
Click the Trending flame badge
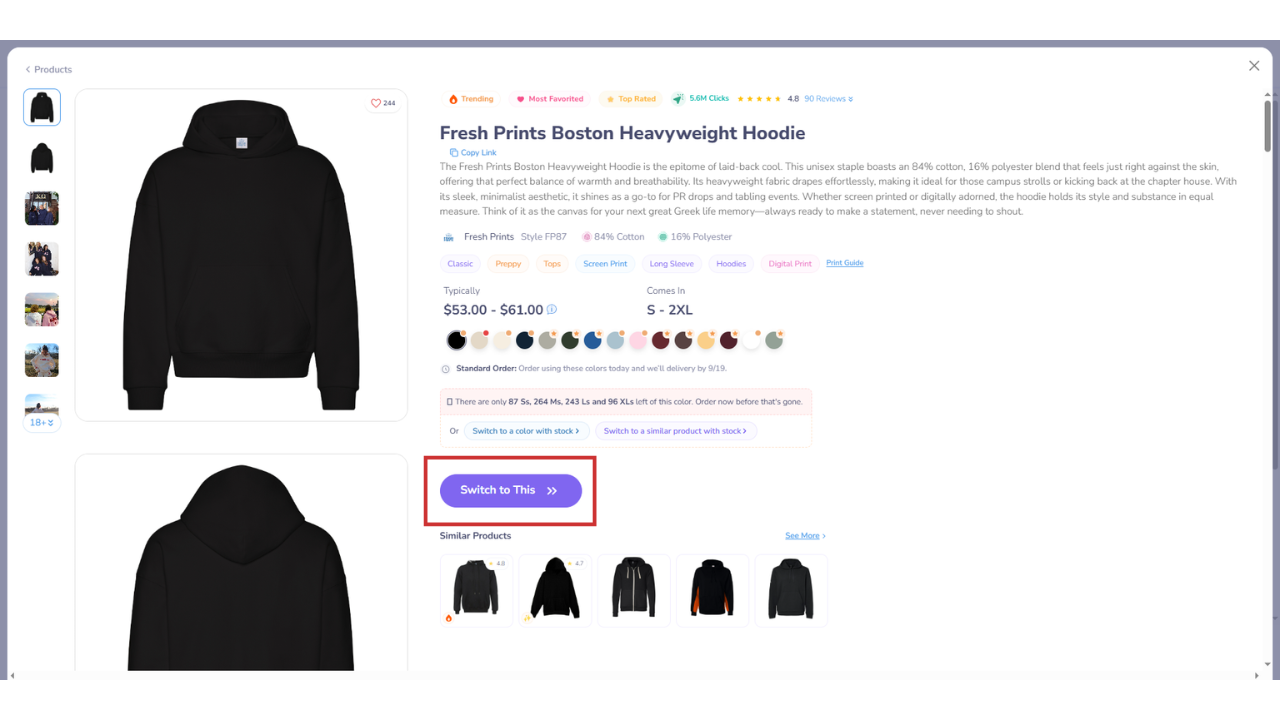click(471, 99)
